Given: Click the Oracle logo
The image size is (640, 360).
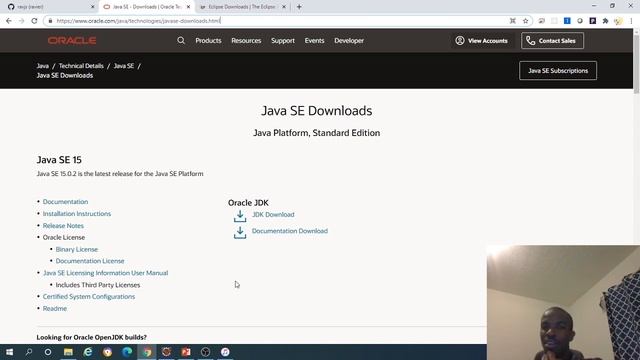Looking at the screenshot, I should [x=72, y=40].
